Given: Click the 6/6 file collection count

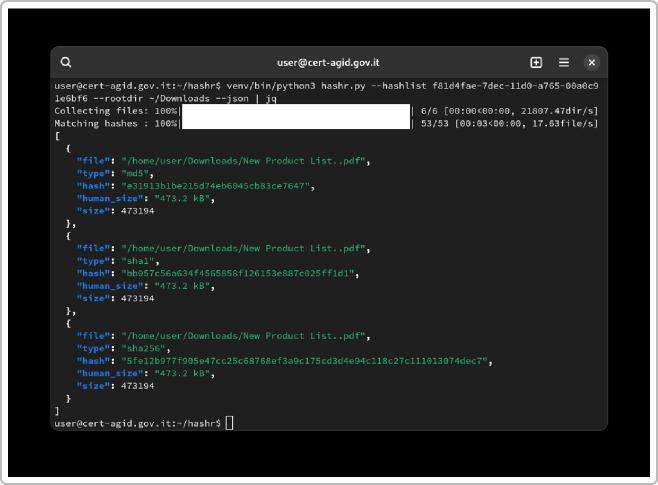Looking at the screenshot, I should tap(431, 110).
